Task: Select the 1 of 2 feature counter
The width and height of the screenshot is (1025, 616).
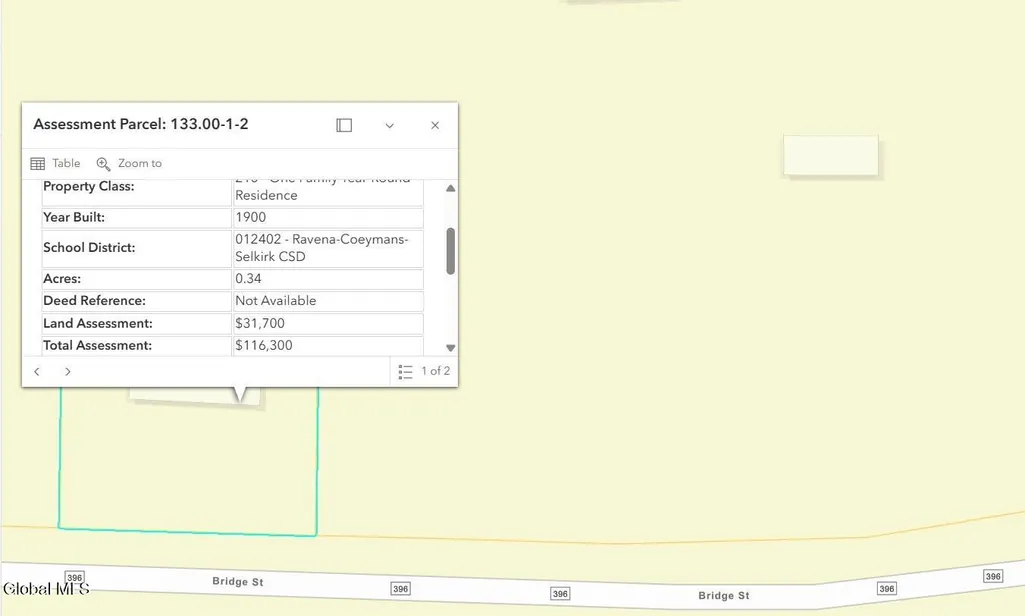Action: (x=435, y=371)
